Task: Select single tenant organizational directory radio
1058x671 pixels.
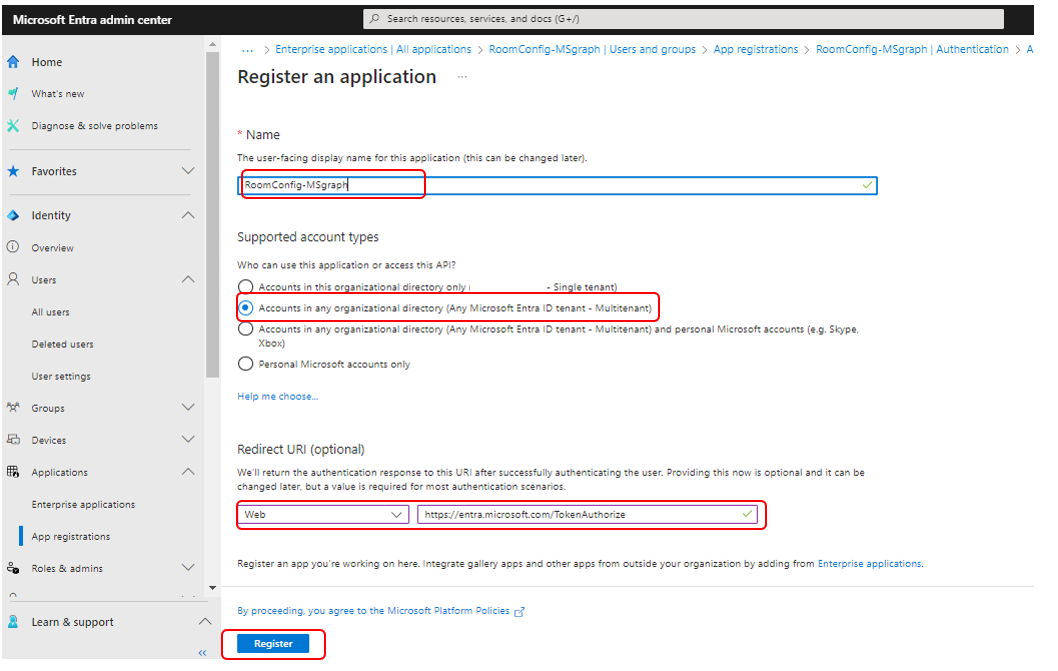Action: [246, 287]
